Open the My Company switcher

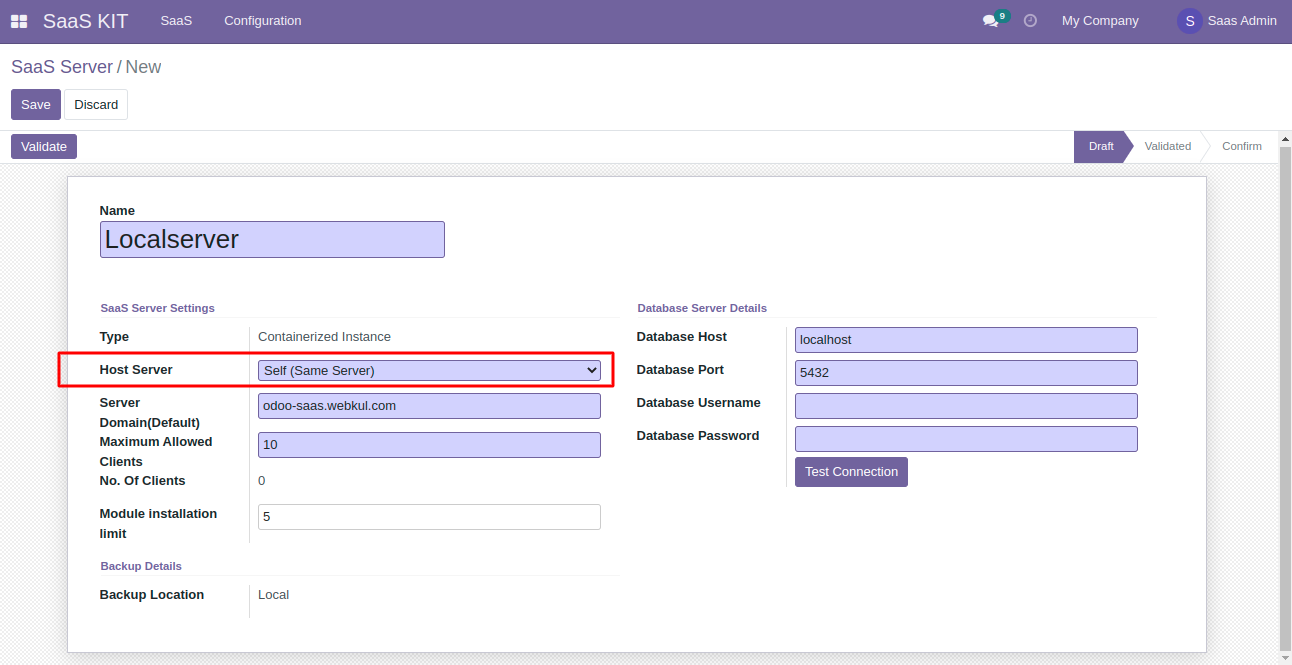coord(1100,21)
